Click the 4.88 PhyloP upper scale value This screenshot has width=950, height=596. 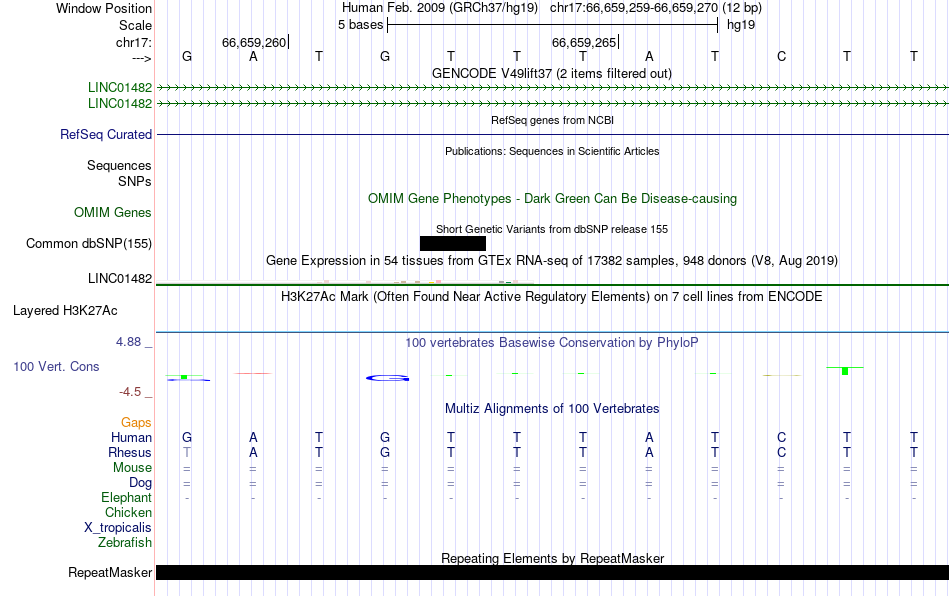(128, 342)
